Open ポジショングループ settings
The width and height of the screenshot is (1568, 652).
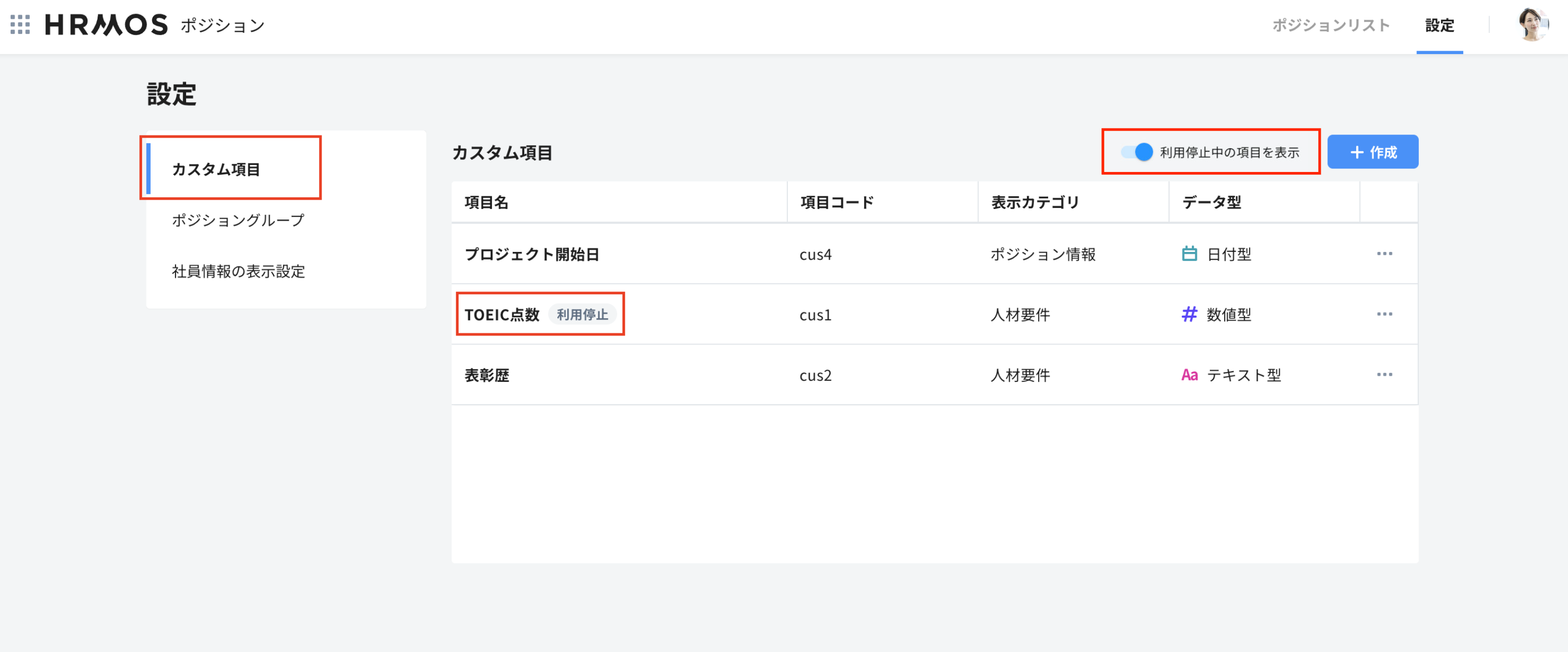237,221
